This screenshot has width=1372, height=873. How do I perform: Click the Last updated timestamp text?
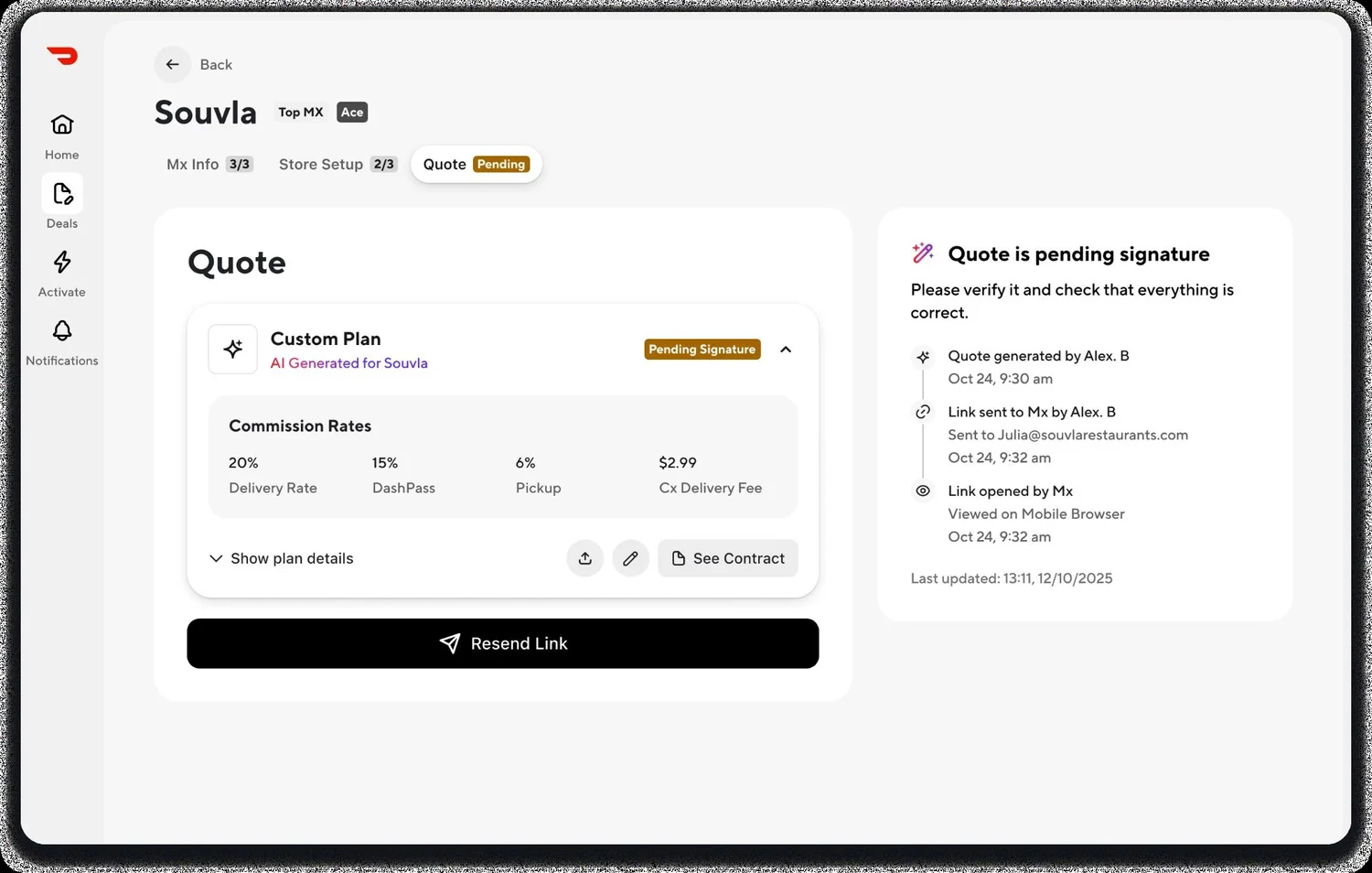pyautogui.click(x=1012, y=578)
